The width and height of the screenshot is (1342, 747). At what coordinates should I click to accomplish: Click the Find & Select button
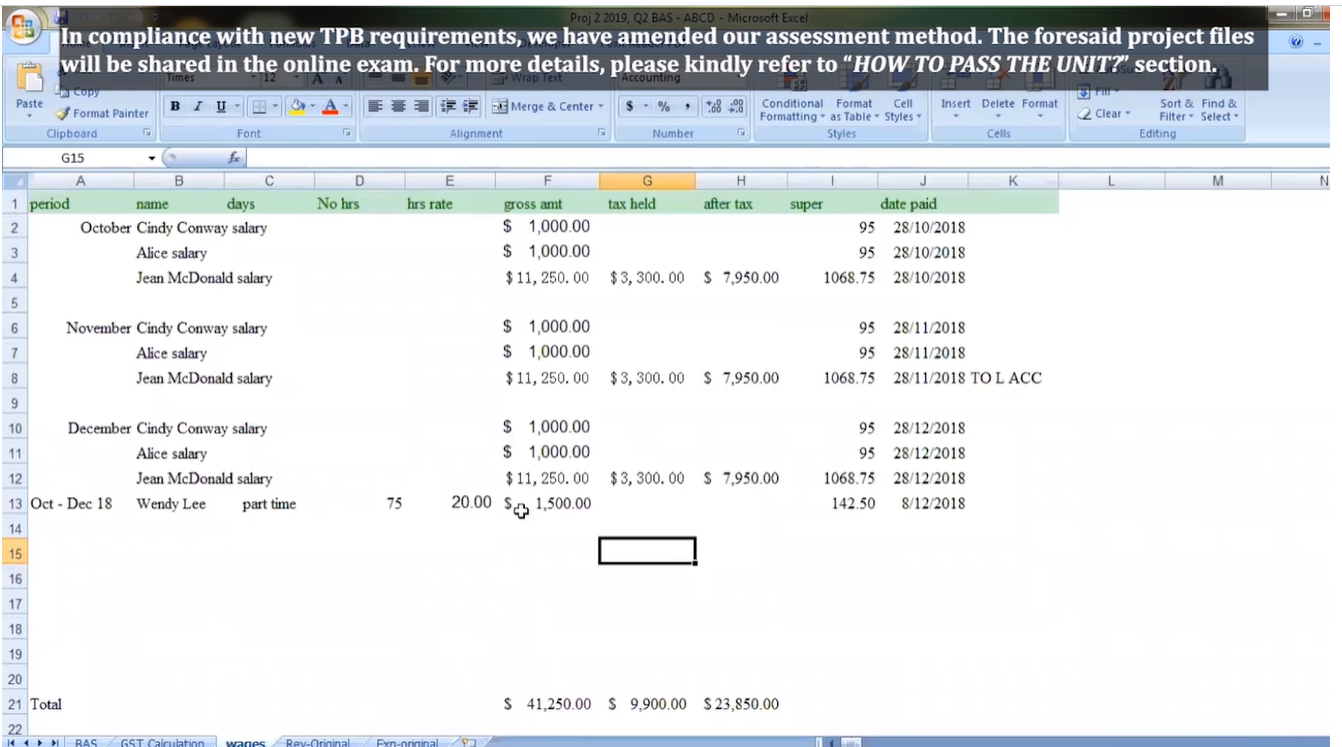[1218, 110]
